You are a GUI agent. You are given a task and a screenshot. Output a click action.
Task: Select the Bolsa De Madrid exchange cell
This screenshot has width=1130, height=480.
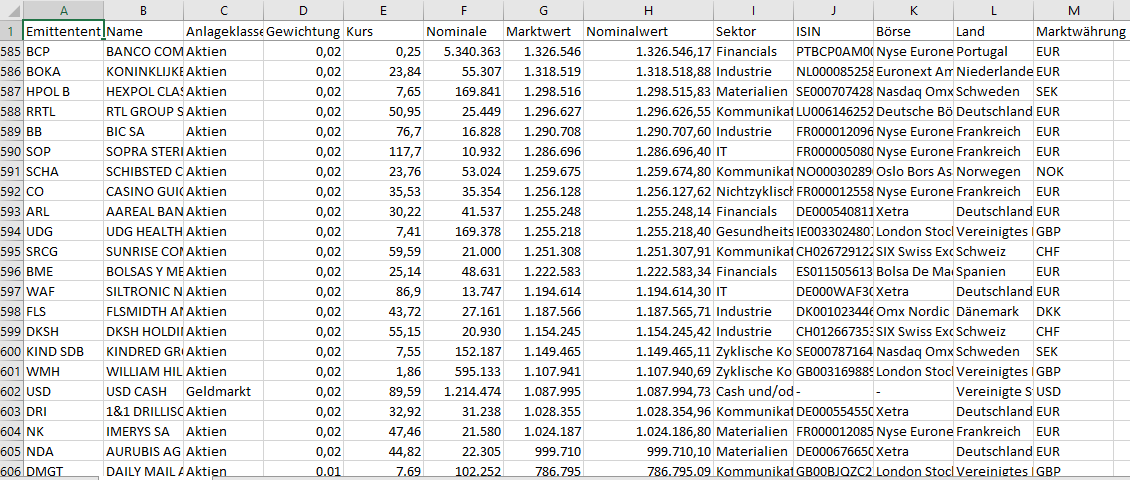tap(913, 272)
